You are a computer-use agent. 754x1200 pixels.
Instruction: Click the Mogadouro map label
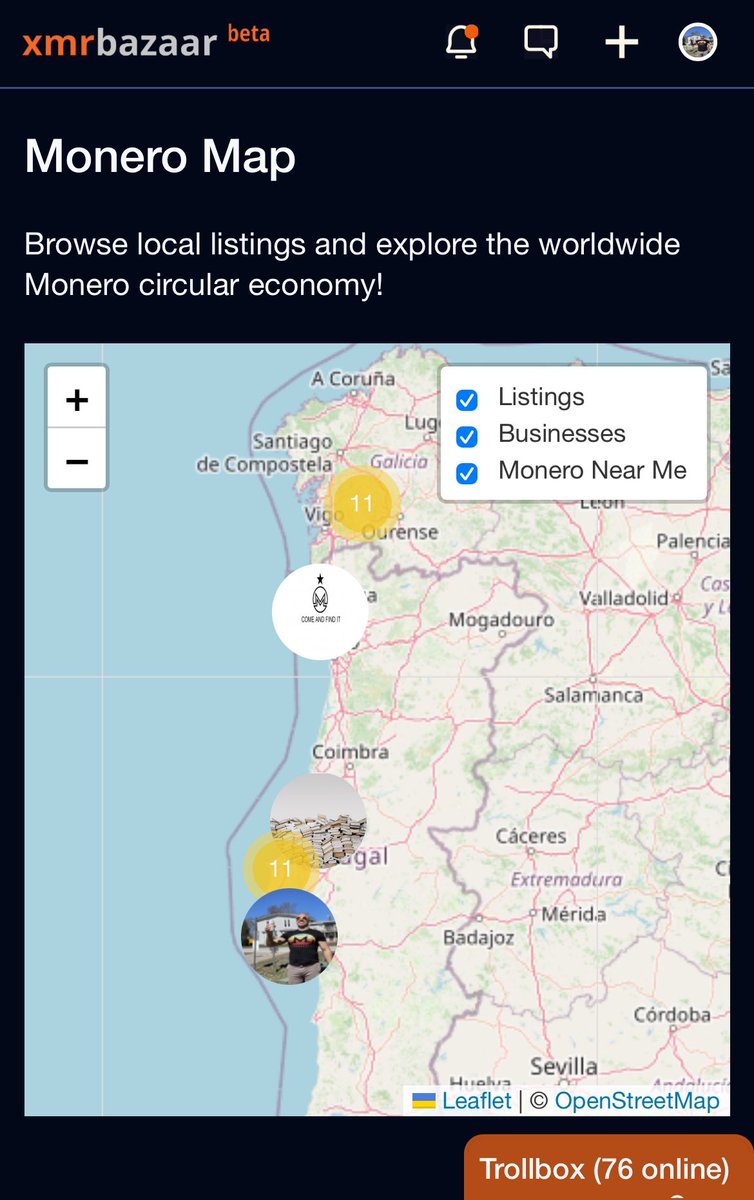click(x=501, y=620)
